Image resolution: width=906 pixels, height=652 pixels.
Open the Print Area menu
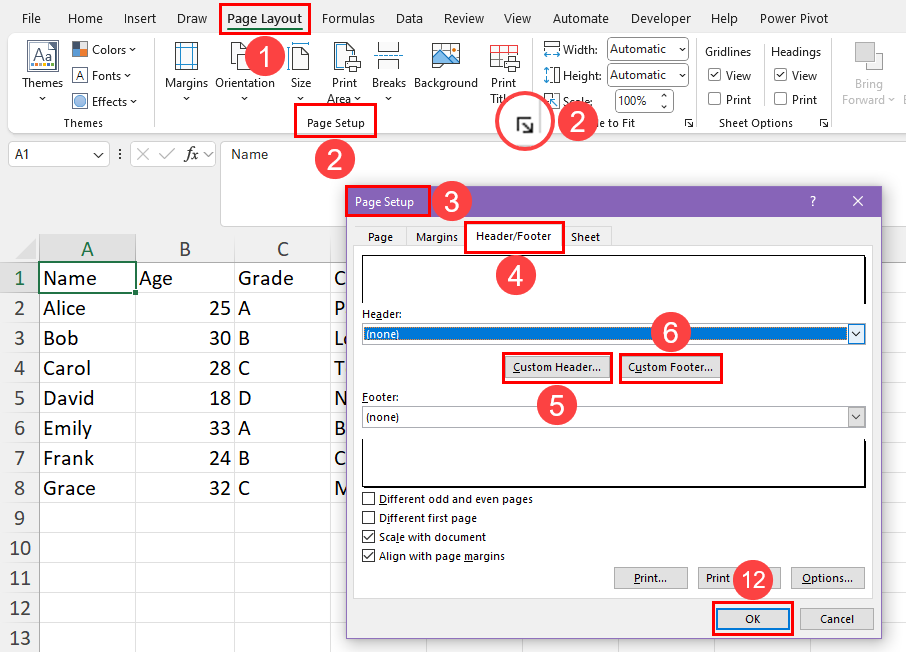click(345, 72)
